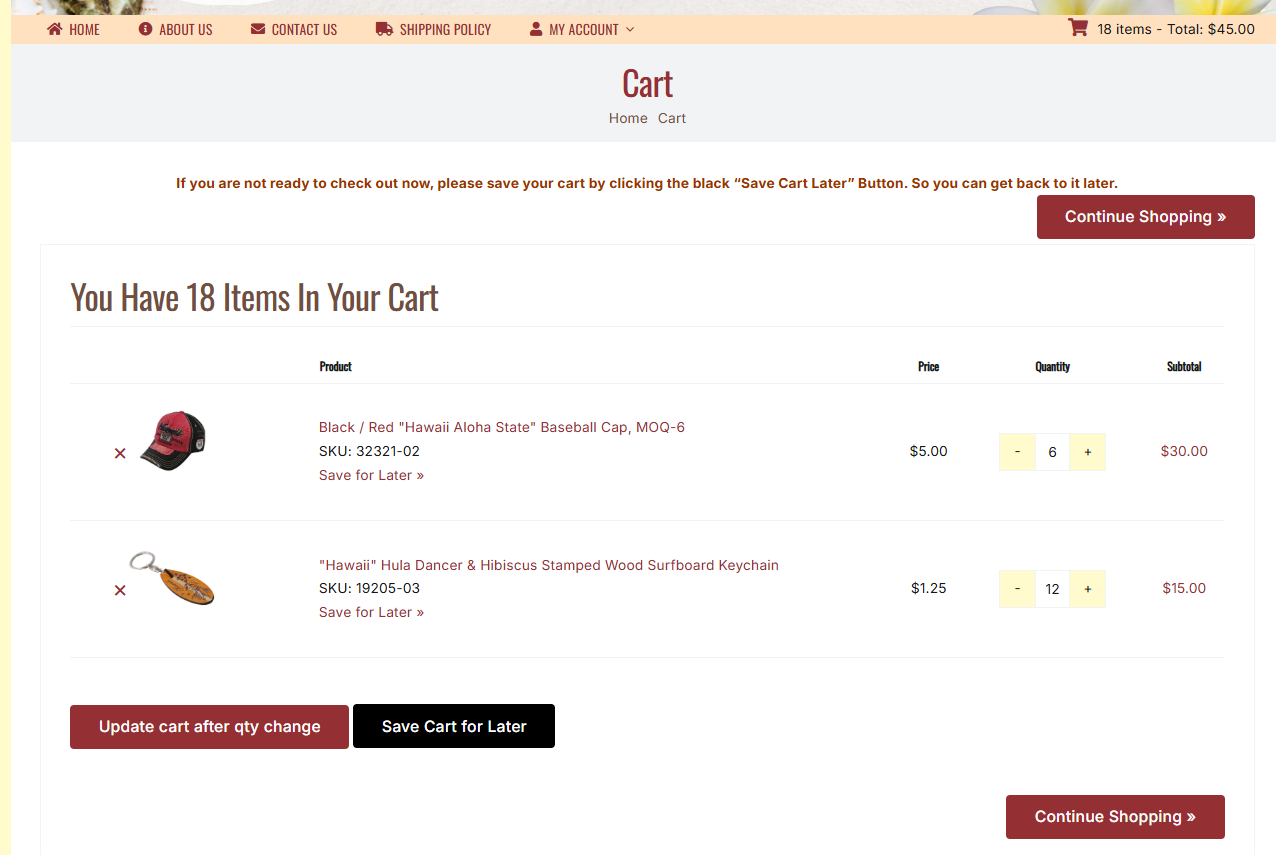Go to the About Us page
The image size is (1276, 855).
pos(176,30)
